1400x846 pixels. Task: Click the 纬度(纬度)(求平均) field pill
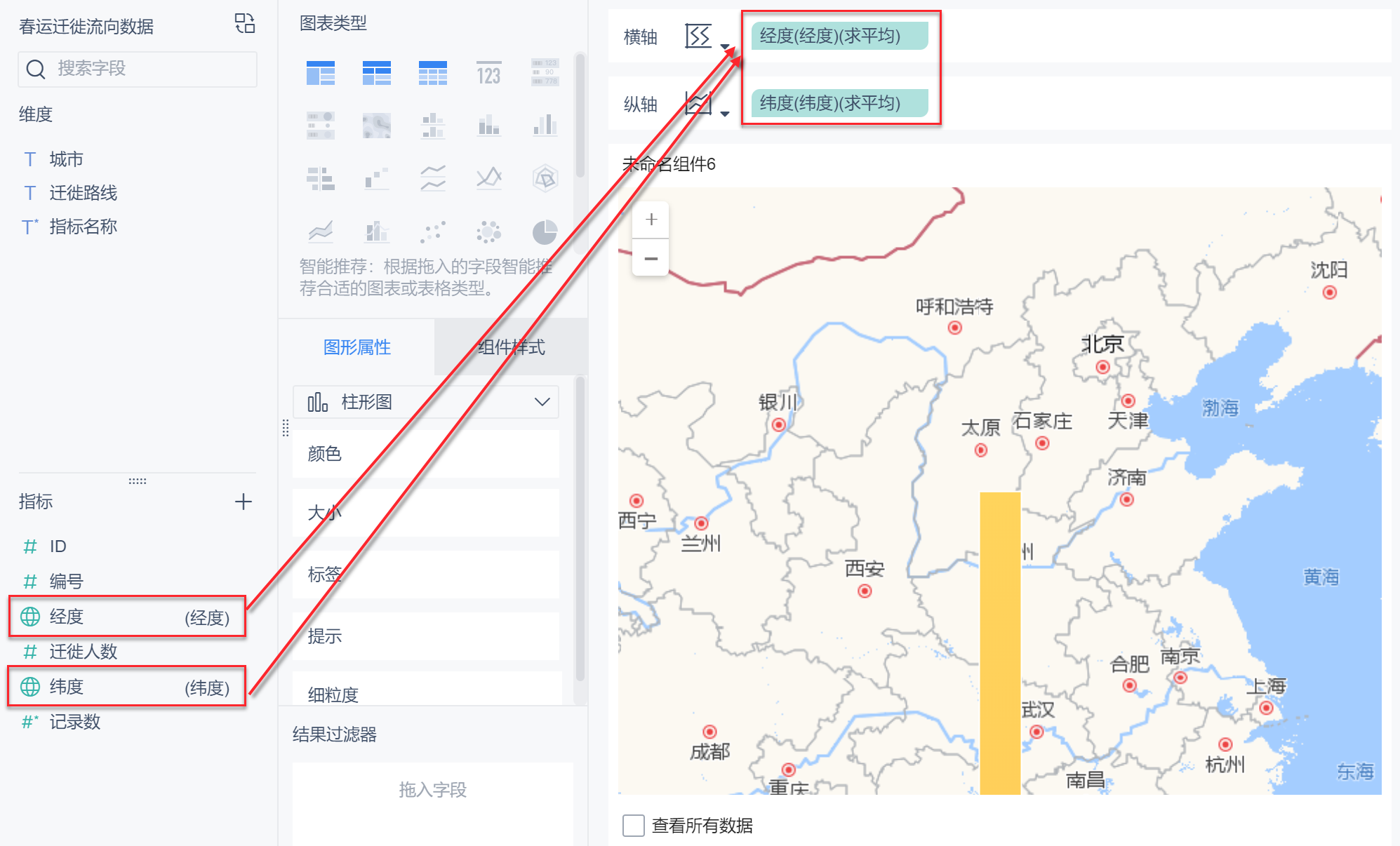[839, 103]
